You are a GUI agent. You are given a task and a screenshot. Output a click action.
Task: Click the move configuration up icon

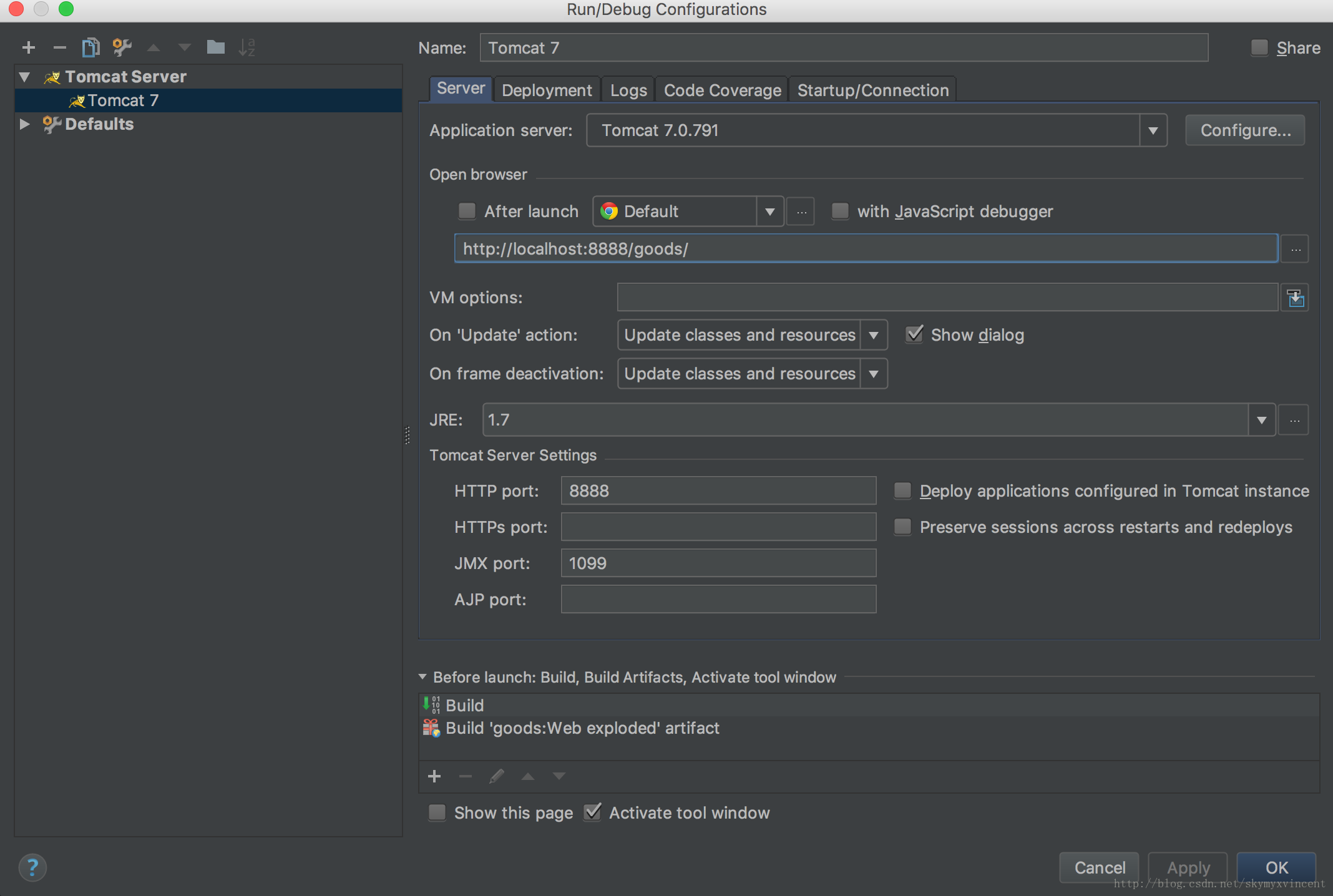point(155,47)
